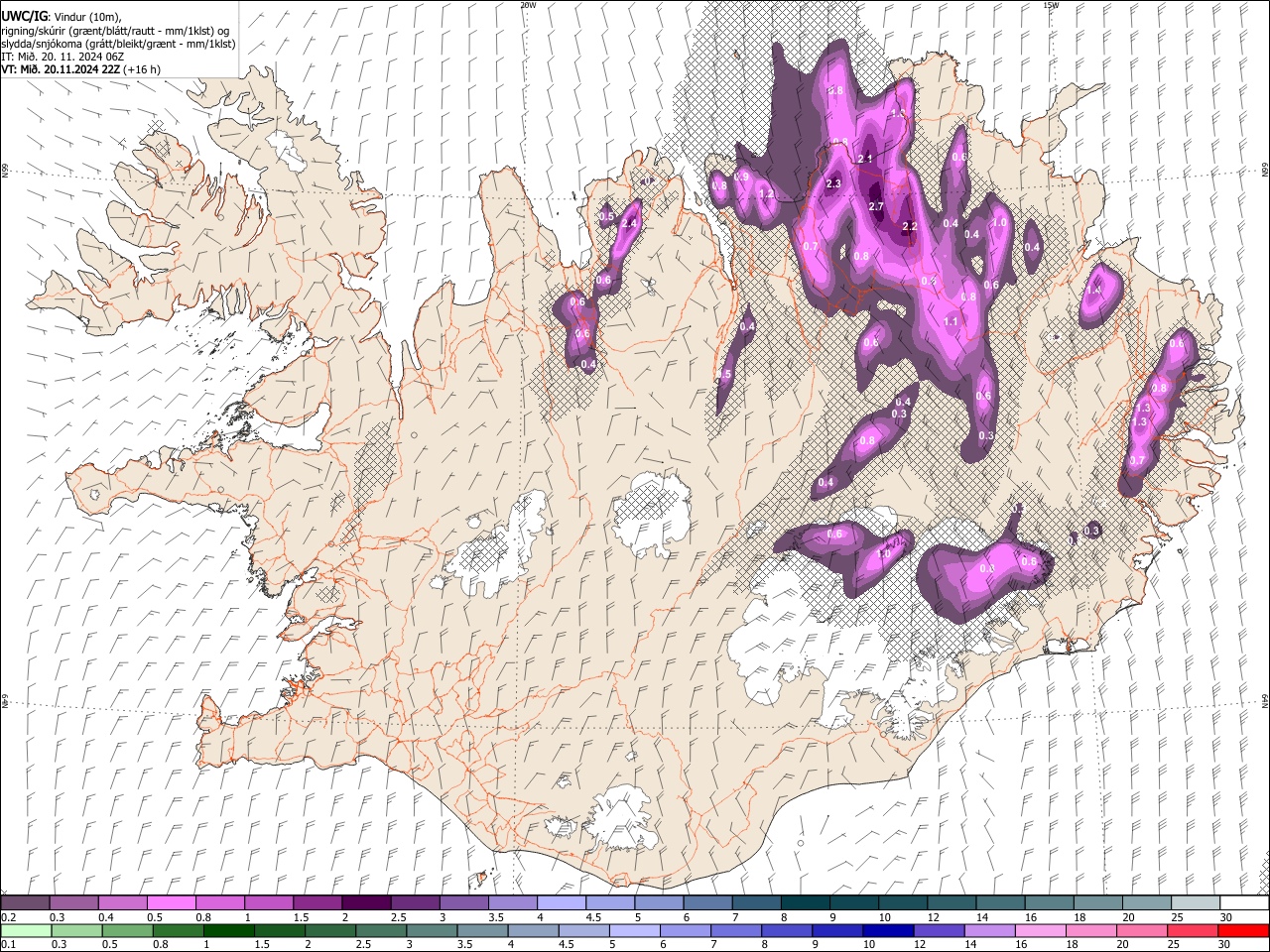This screenshot has height=952, width=1270.
Task: Click the 15W longitude label
Action: [1051, 5]
